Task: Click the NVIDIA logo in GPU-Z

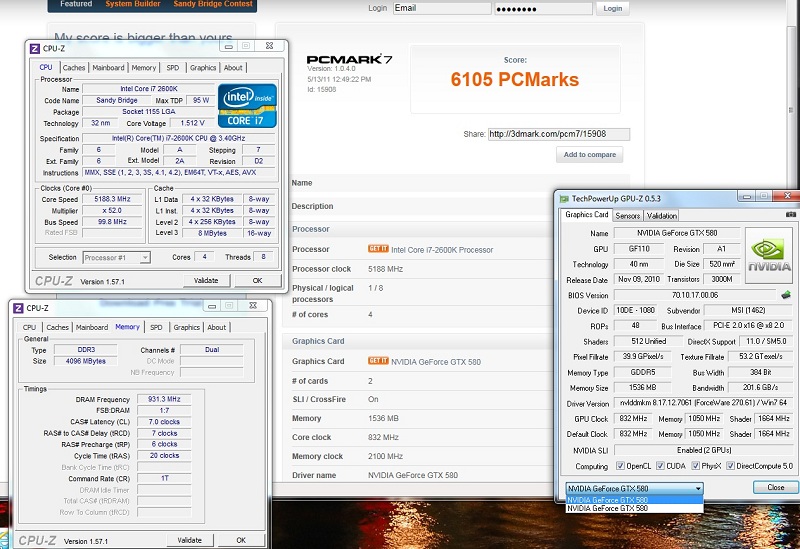Action: pyautogui.click(x=769, y=255)
